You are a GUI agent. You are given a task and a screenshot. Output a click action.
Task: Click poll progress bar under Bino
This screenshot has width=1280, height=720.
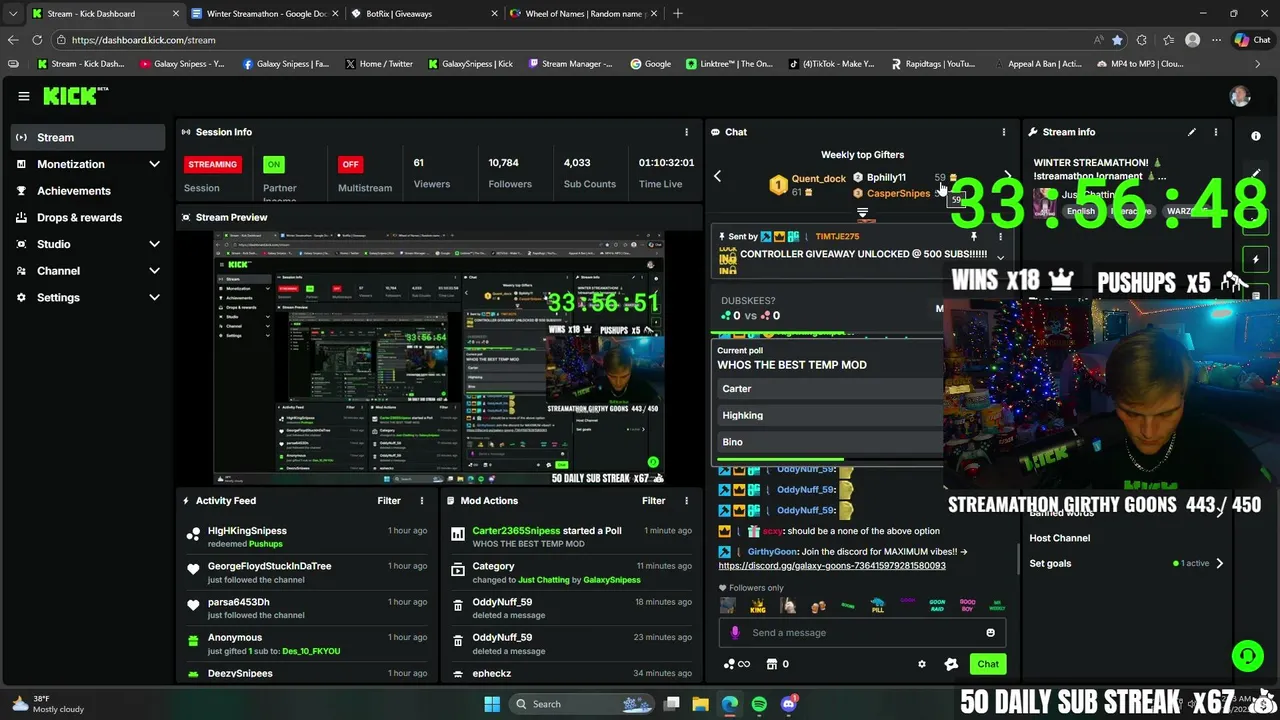pos(830,460)
